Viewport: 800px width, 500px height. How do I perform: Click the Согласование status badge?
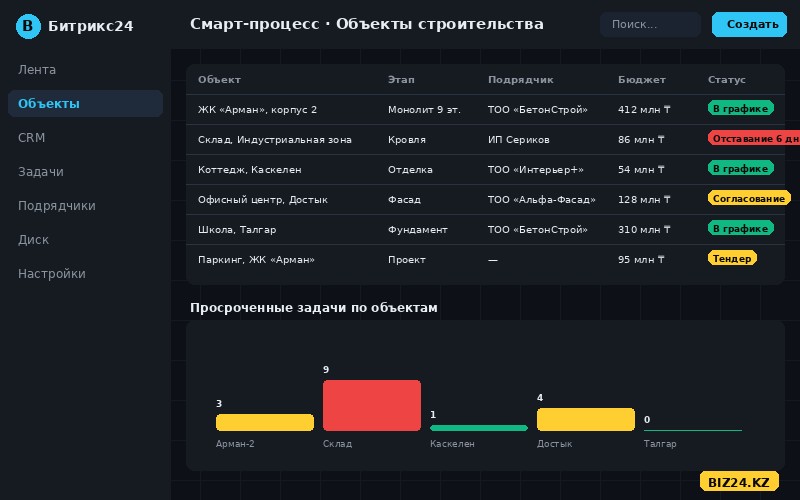point(749,198)
